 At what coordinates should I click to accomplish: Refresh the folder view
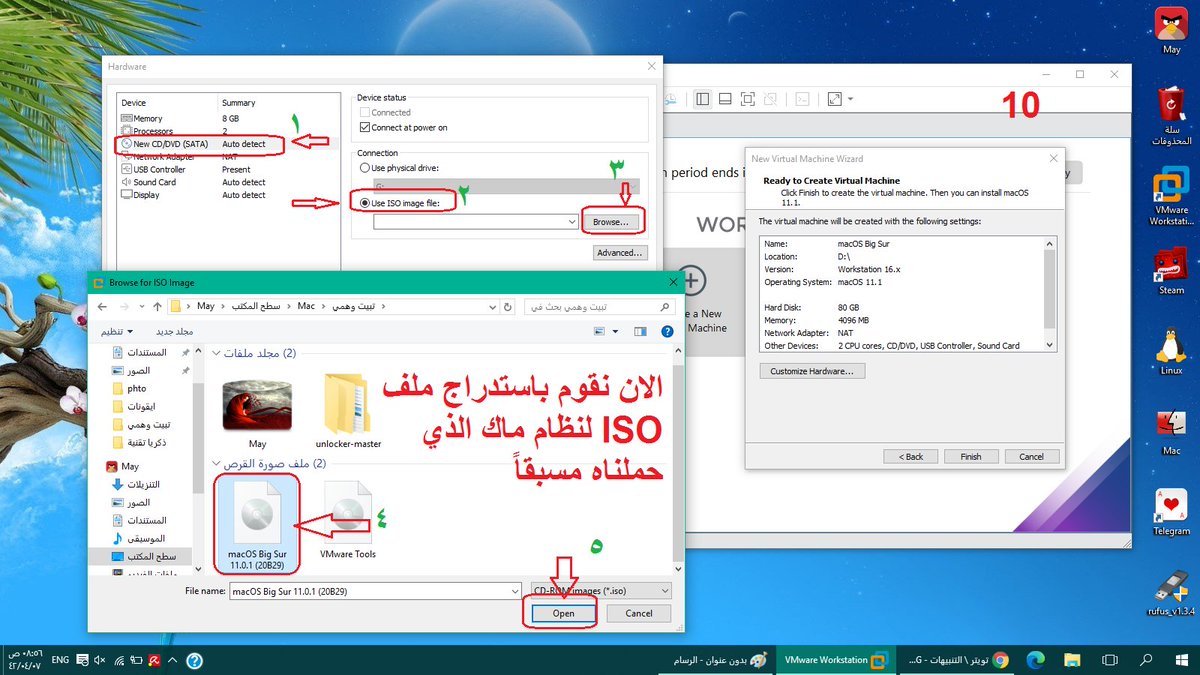point(509,306)
